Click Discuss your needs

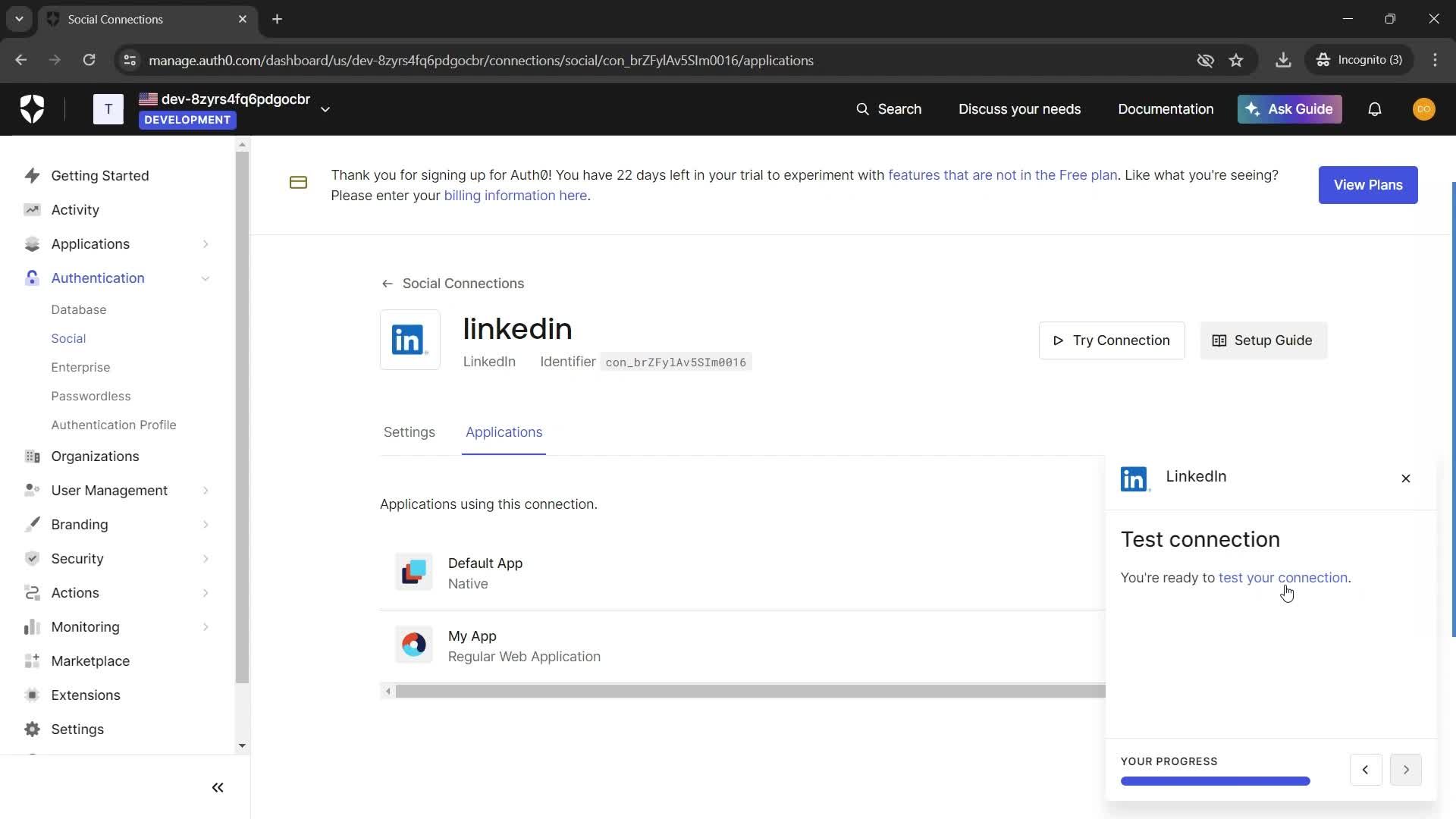(x=1019, y=109)
